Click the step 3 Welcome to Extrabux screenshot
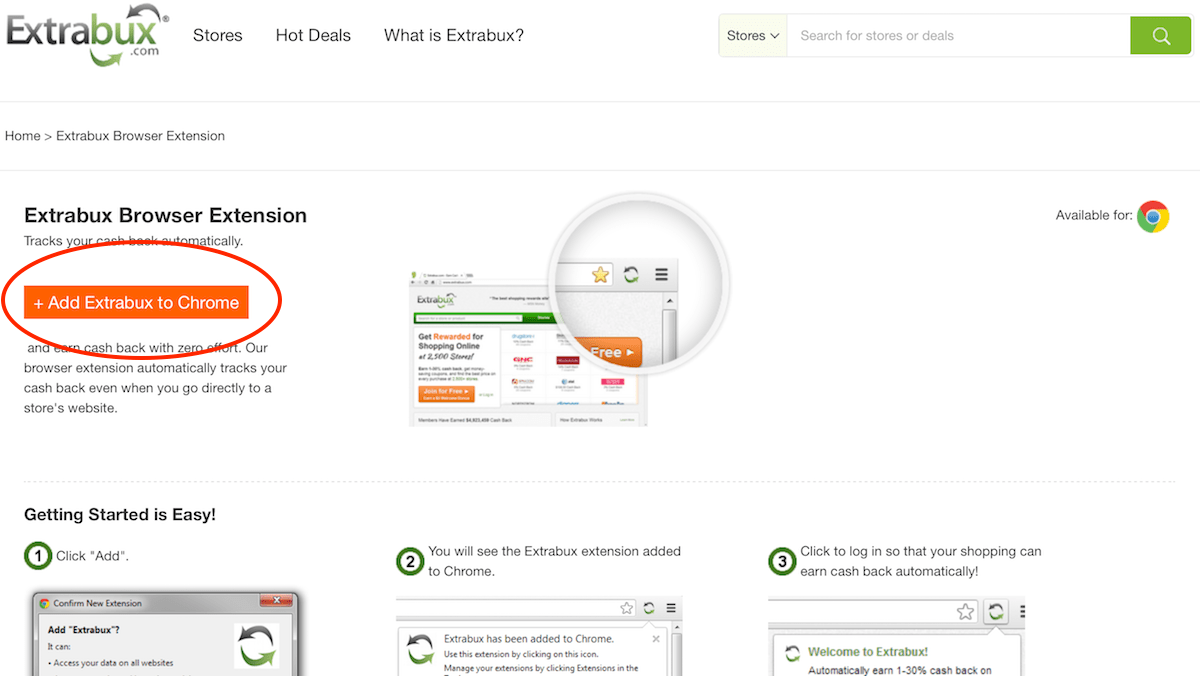The height and width of the screenshot is (676, 1200). pos(896,637)
